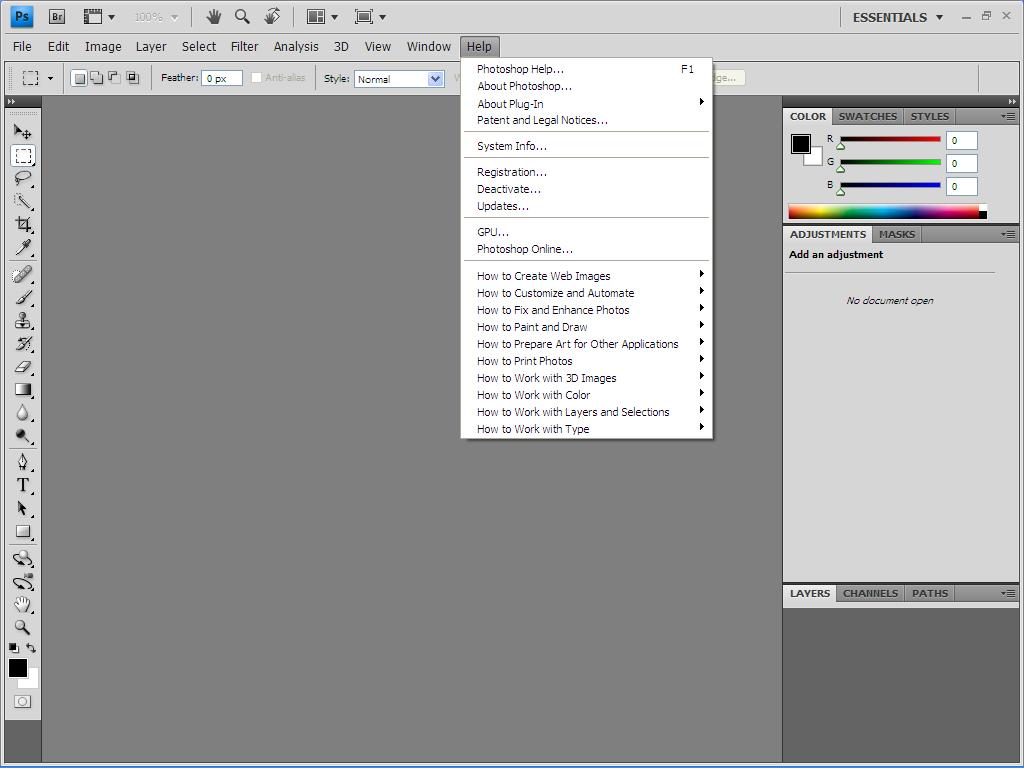
Task: Click the Zoom tool in application bar
Action: coord(242,16)
